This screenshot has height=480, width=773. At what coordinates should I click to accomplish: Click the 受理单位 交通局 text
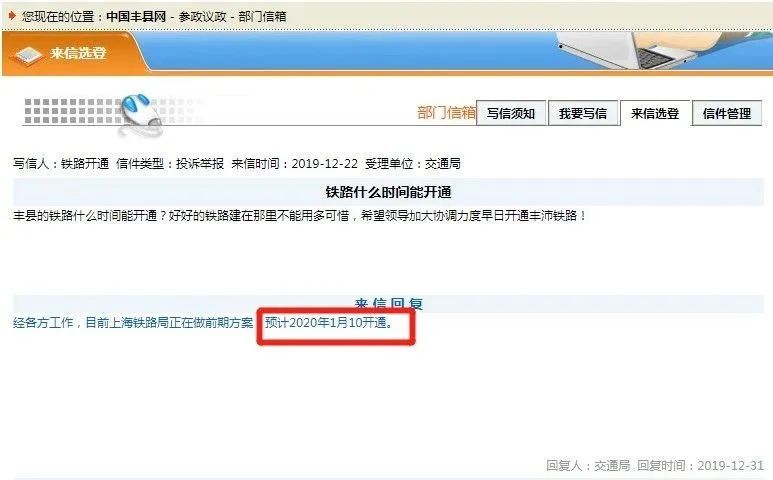tap(413, 164)
